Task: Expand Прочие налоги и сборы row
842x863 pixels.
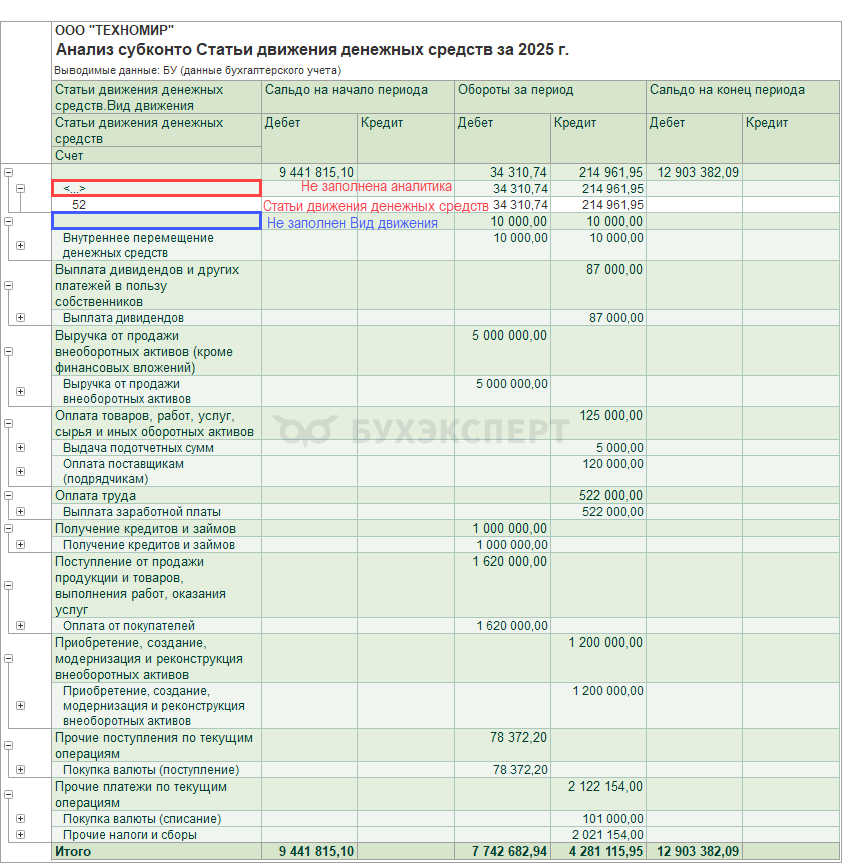Action: [20, 834]
